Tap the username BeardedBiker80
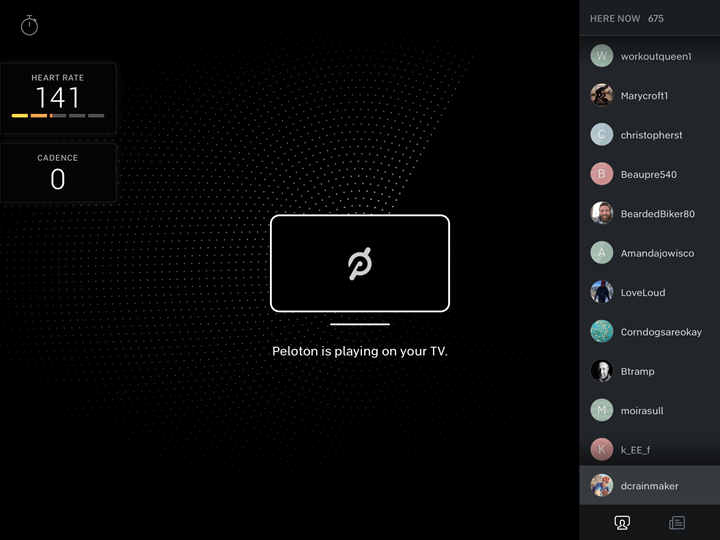720x540 pixels. pos(658,214)
